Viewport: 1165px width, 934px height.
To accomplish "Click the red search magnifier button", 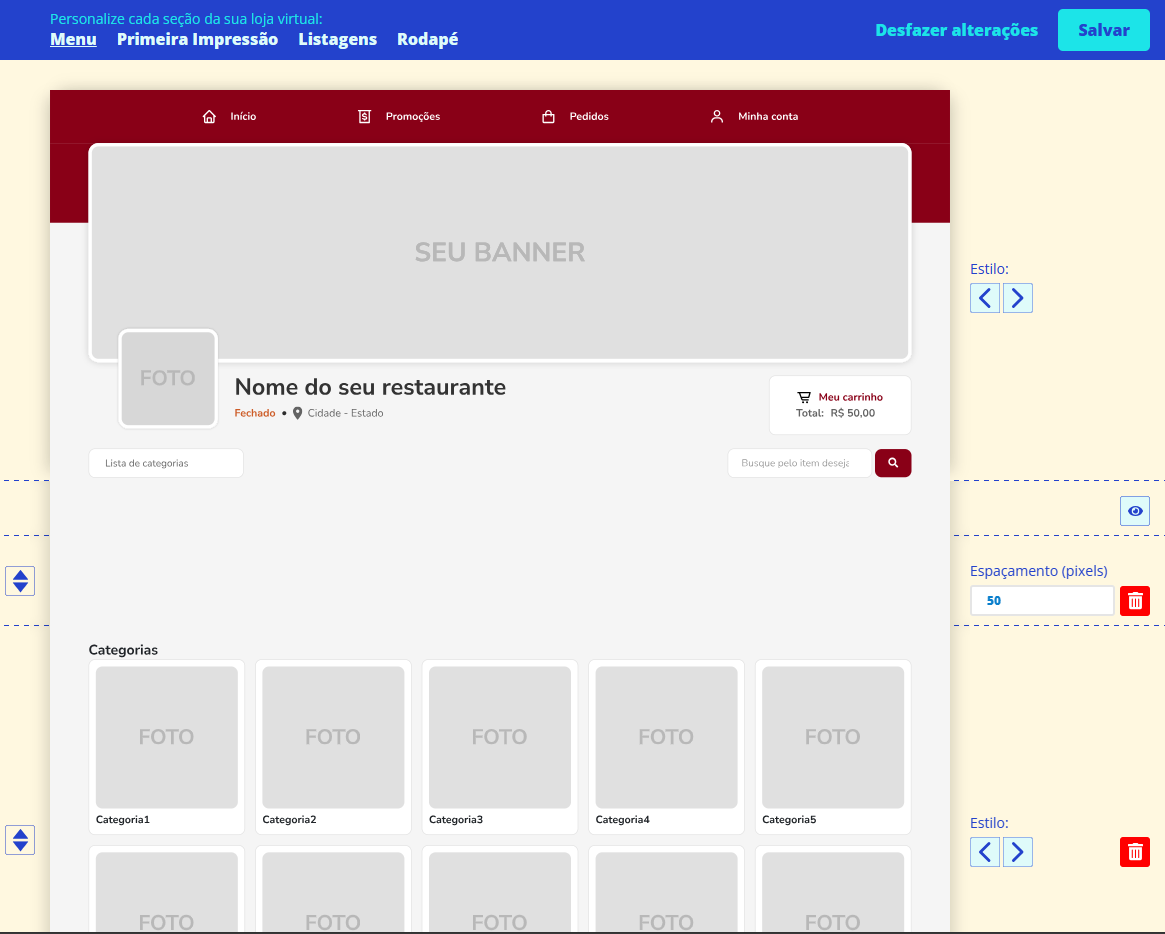I will click(893, 463).
